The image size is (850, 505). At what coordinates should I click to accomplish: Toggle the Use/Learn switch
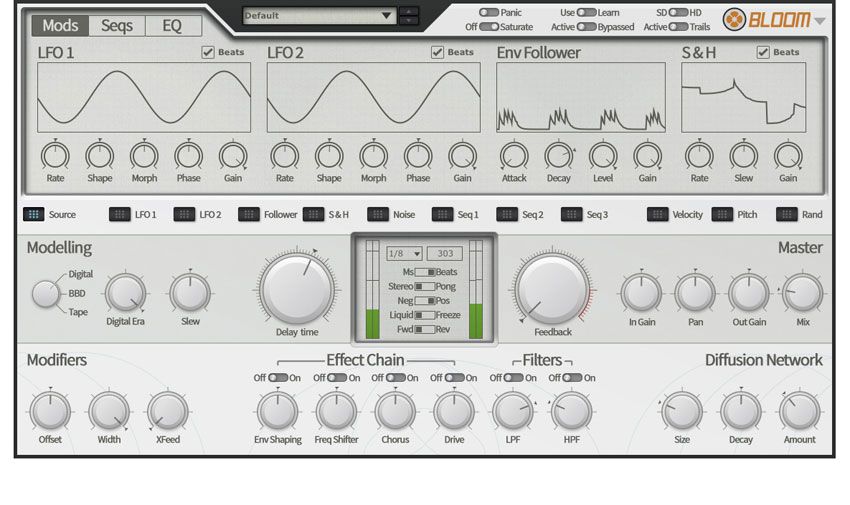586,12
